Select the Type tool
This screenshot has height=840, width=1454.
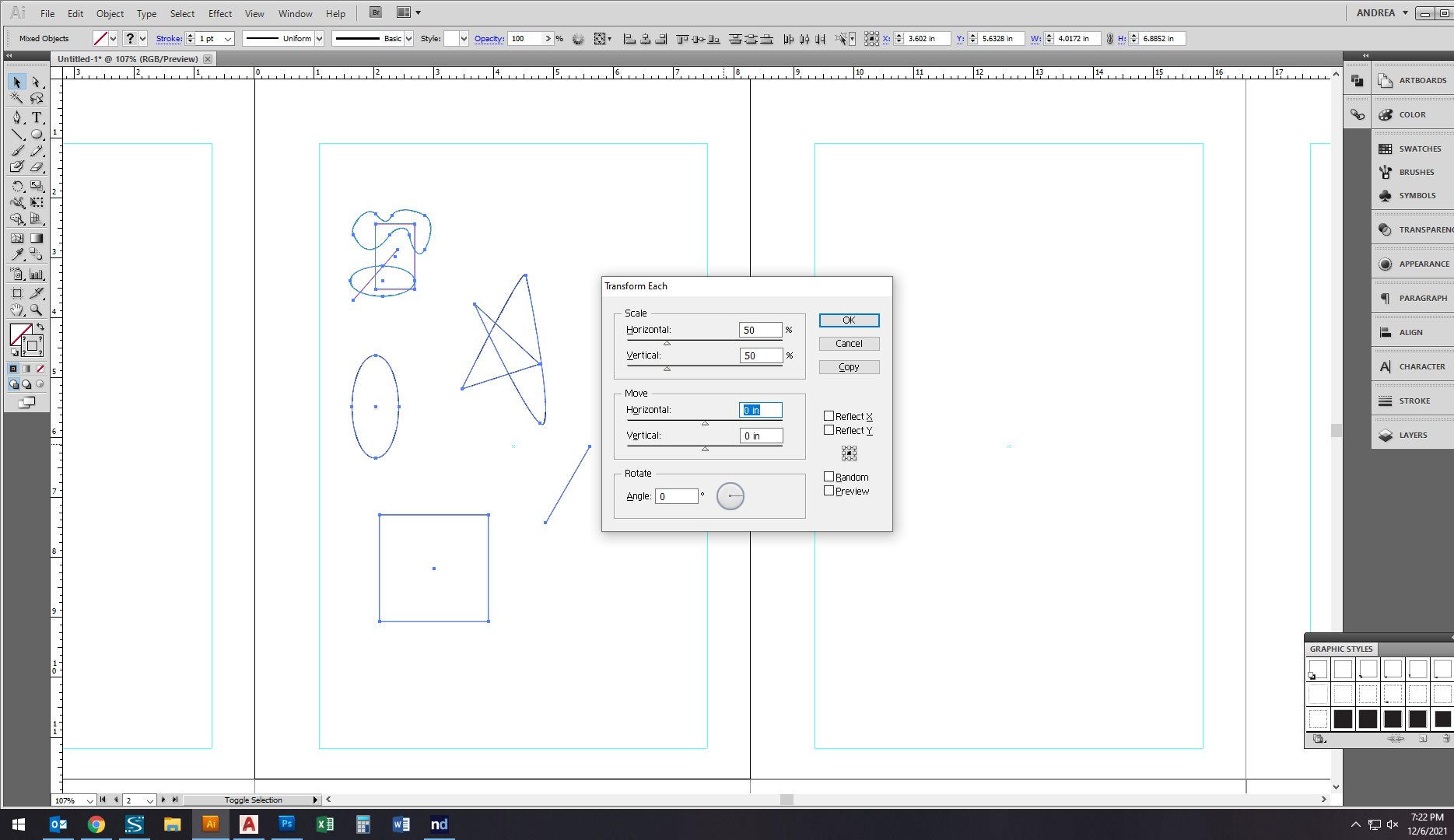click(36, 117)
